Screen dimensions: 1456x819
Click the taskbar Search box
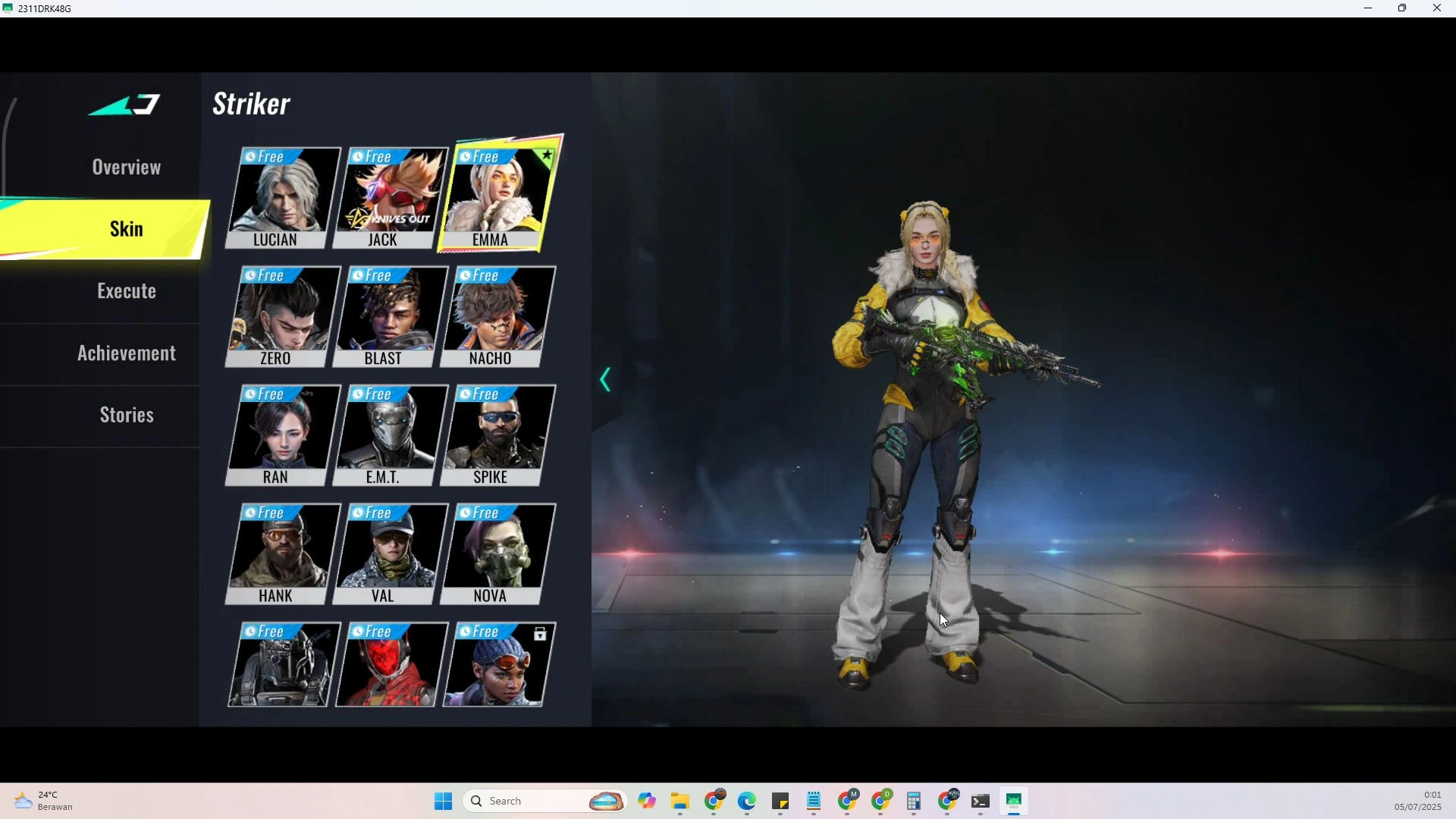(x=531, y=802)
